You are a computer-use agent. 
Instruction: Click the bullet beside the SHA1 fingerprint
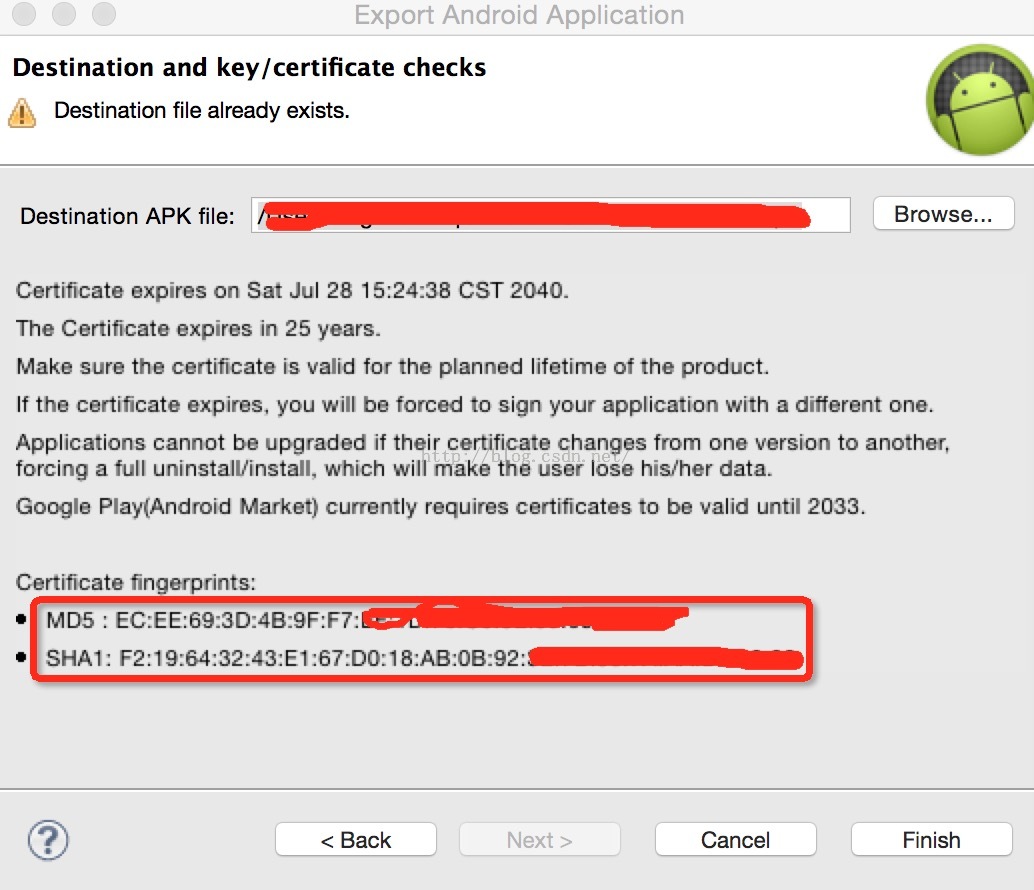[22, 659]
